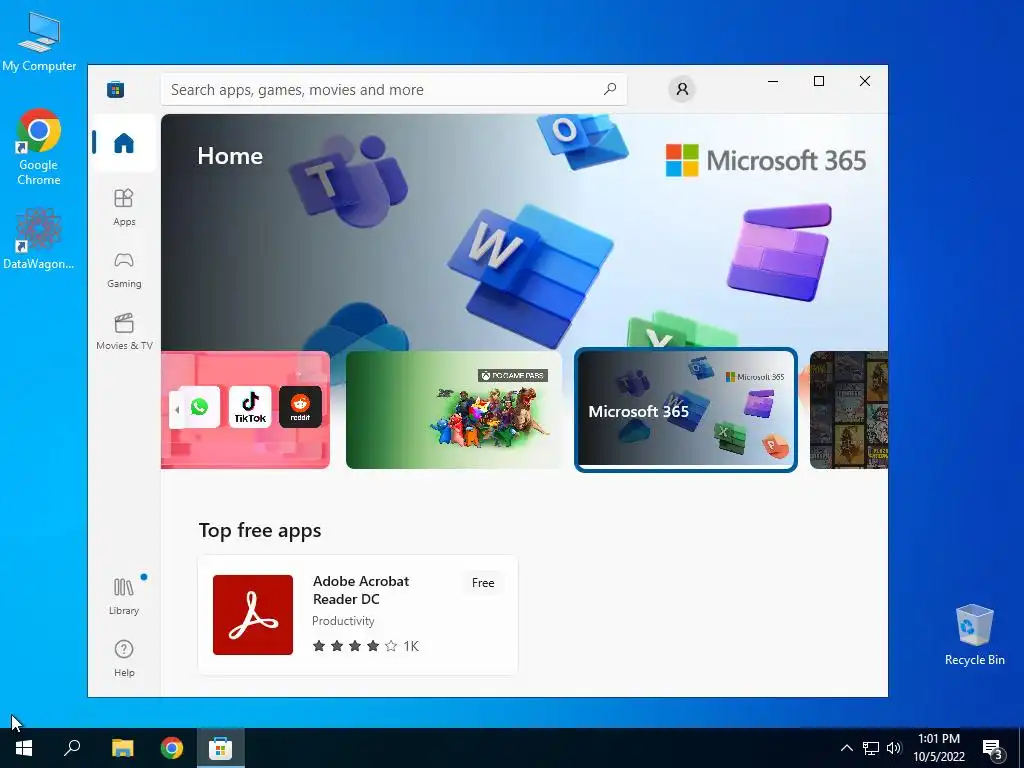The width and height of the screenshot is (1024, 768).
Task: Open taskbar search
Action: [72, 748]
